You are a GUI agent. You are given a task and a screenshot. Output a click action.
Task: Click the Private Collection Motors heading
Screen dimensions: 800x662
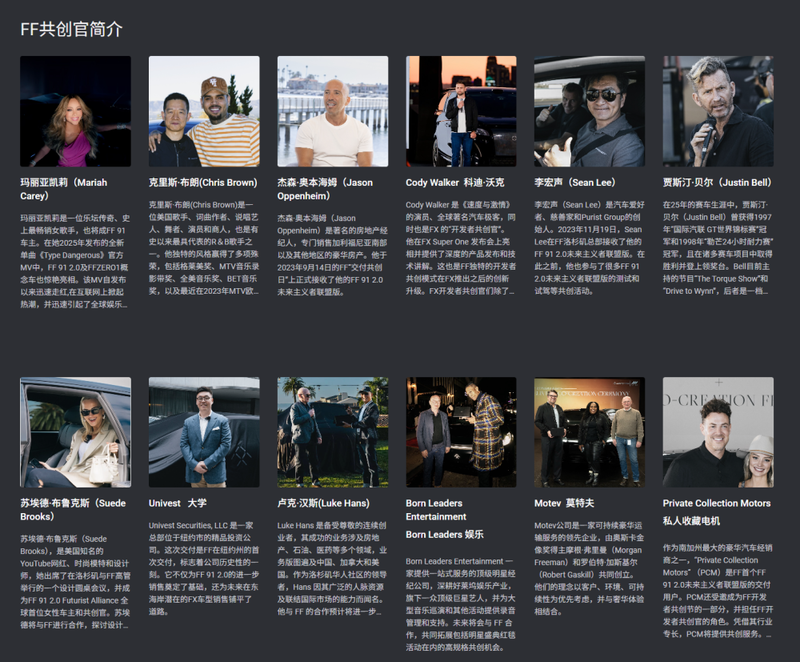tap(717, 503)
